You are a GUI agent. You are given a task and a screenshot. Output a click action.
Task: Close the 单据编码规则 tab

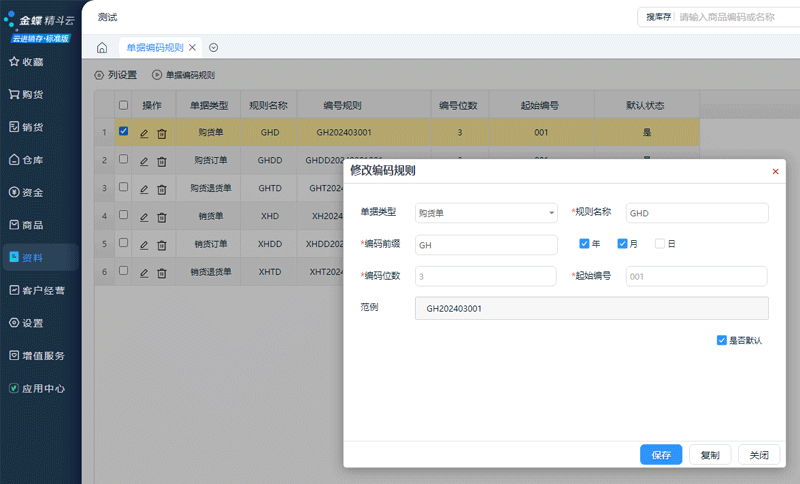click(x=192, y=47)
